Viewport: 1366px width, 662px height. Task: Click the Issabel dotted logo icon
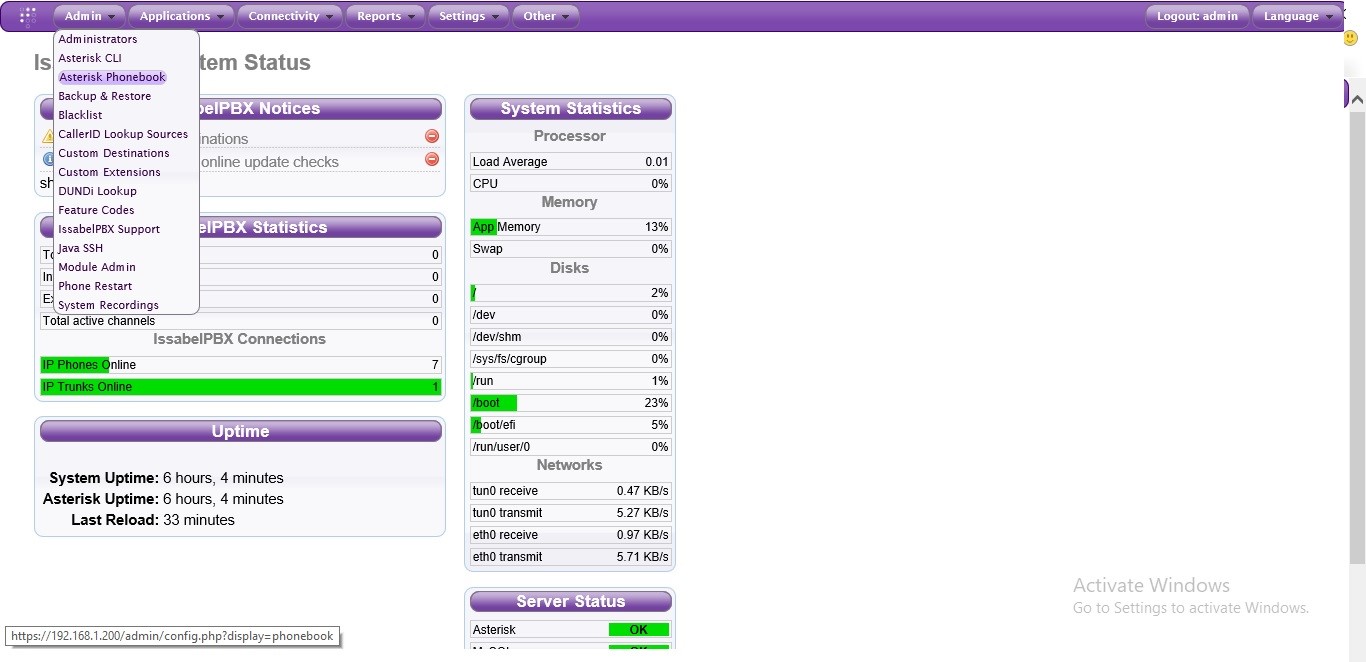[x=28, y=16]
